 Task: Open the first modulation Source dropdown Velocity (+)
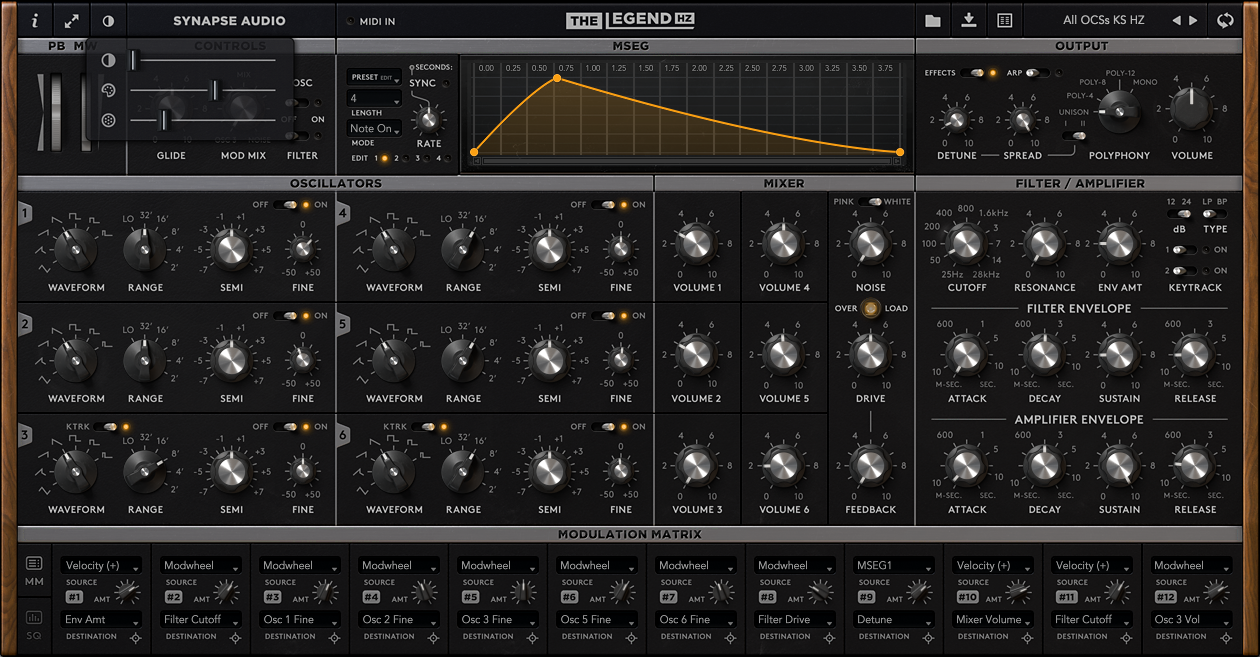click(x=100, y=564)
